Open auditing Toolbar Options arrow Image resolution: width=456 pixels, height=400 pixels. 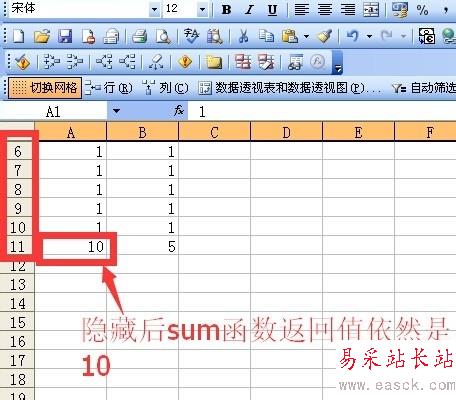pos(337,62)
